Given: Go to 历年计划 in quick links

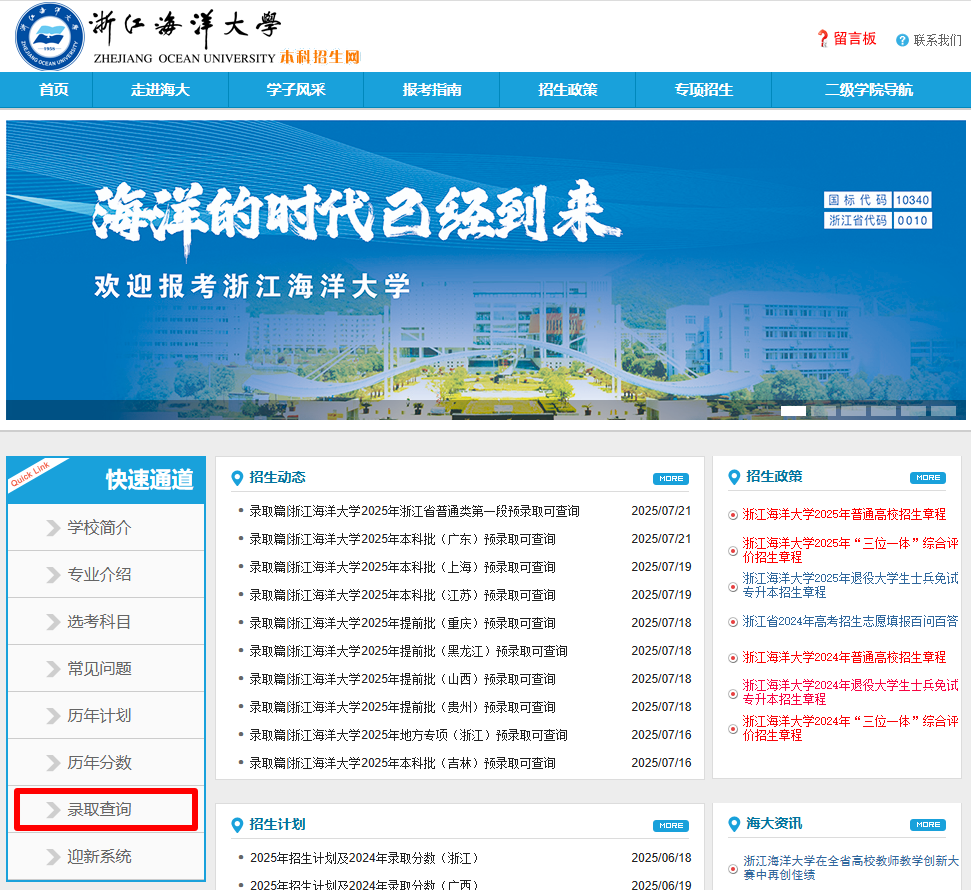Looking at the screenshot, I should (106, 715).
